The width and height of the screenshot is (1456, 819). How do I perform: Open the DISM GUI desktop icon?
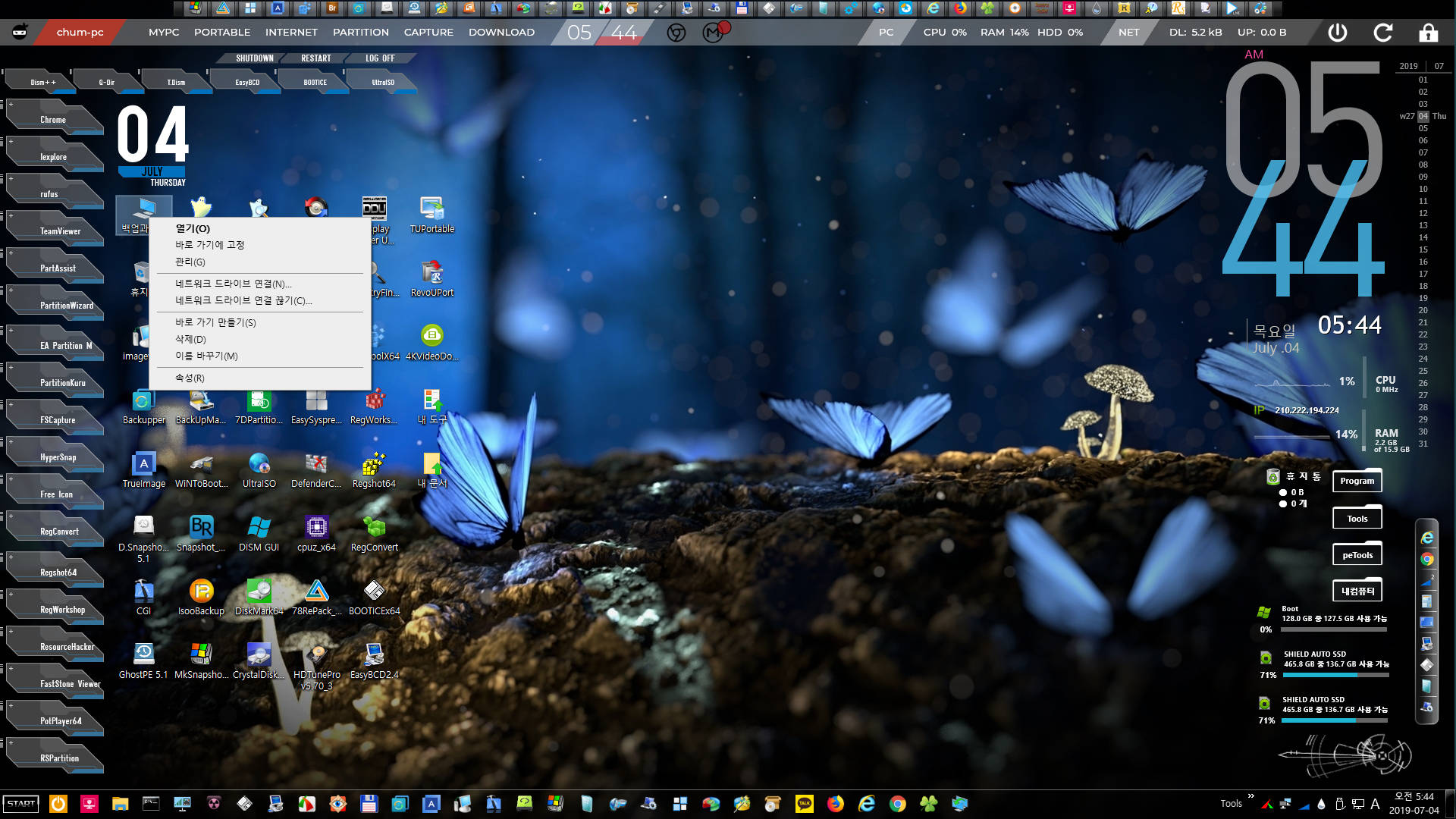[x=259, y=533]
